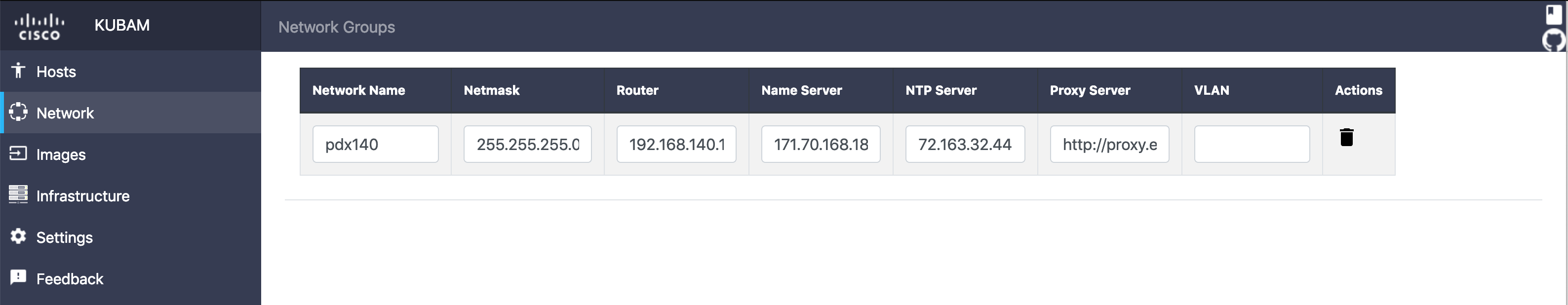This screenshot has height=305, width=1568.
Task: Click the Images sidebar icon
Action: point(18,153)
